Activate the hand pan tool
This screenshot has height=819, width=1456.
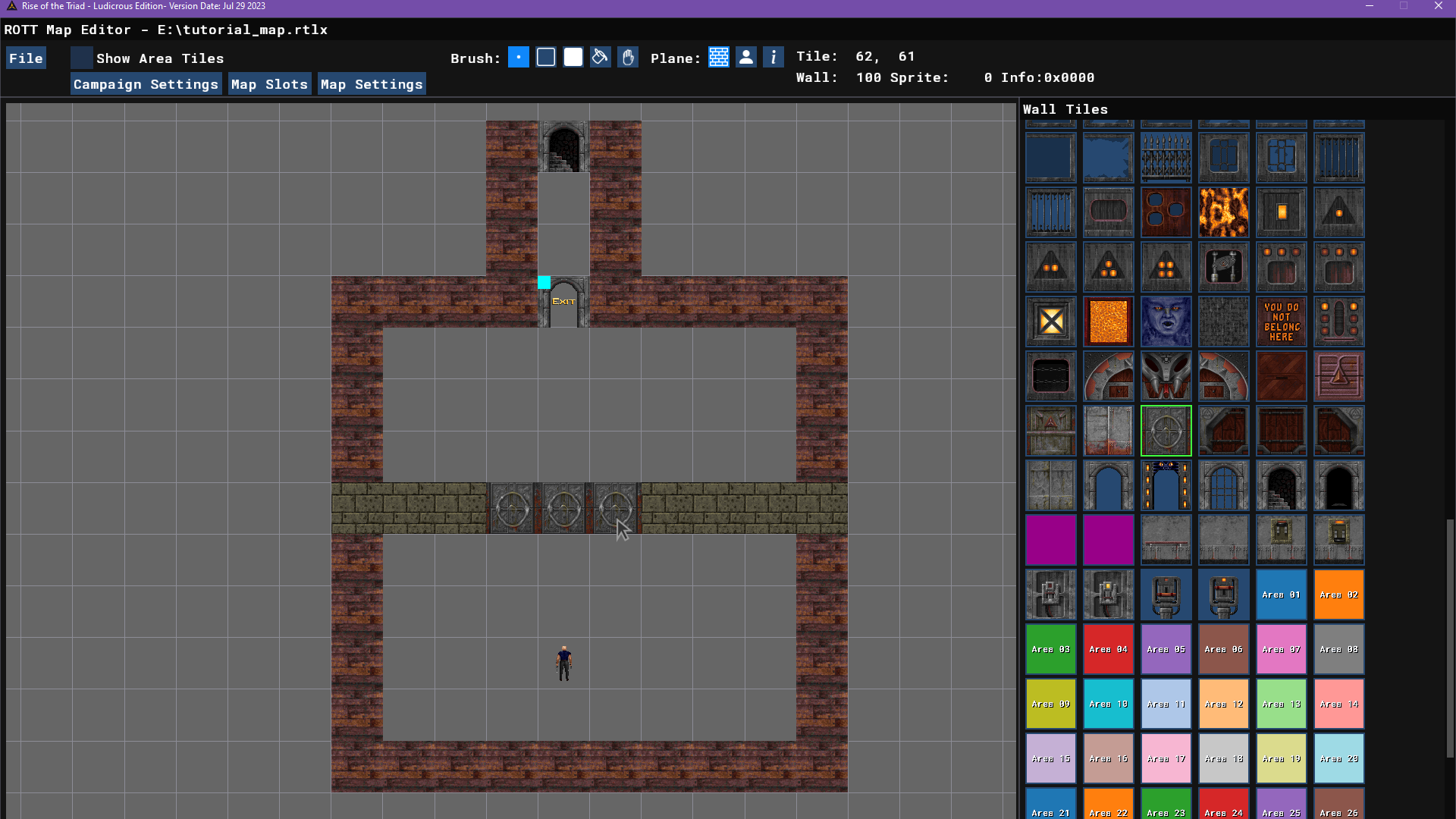(x=628, y=58)
